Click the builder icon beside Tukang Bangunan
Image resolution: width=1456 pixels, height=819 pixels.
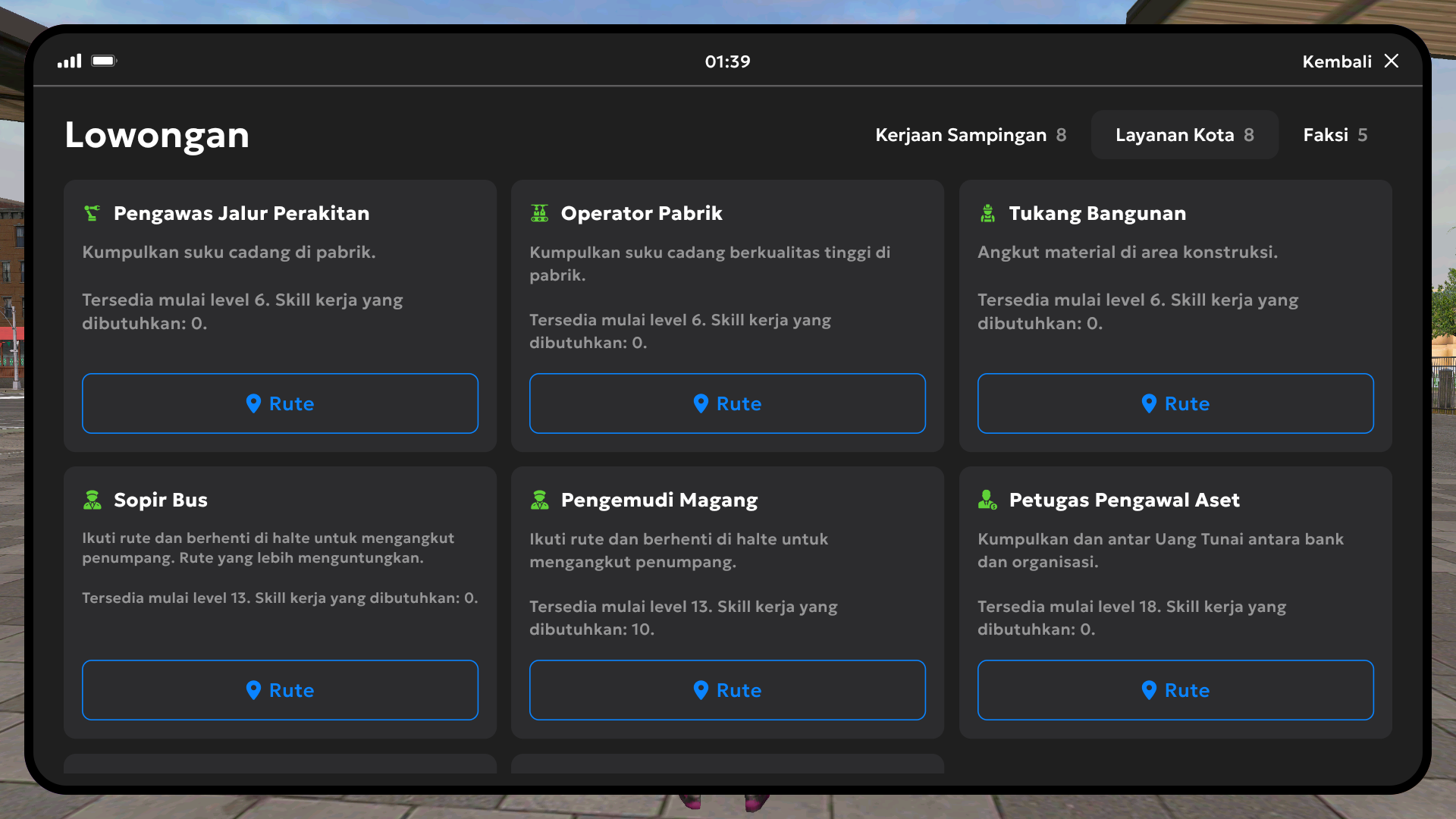[987, 213]
